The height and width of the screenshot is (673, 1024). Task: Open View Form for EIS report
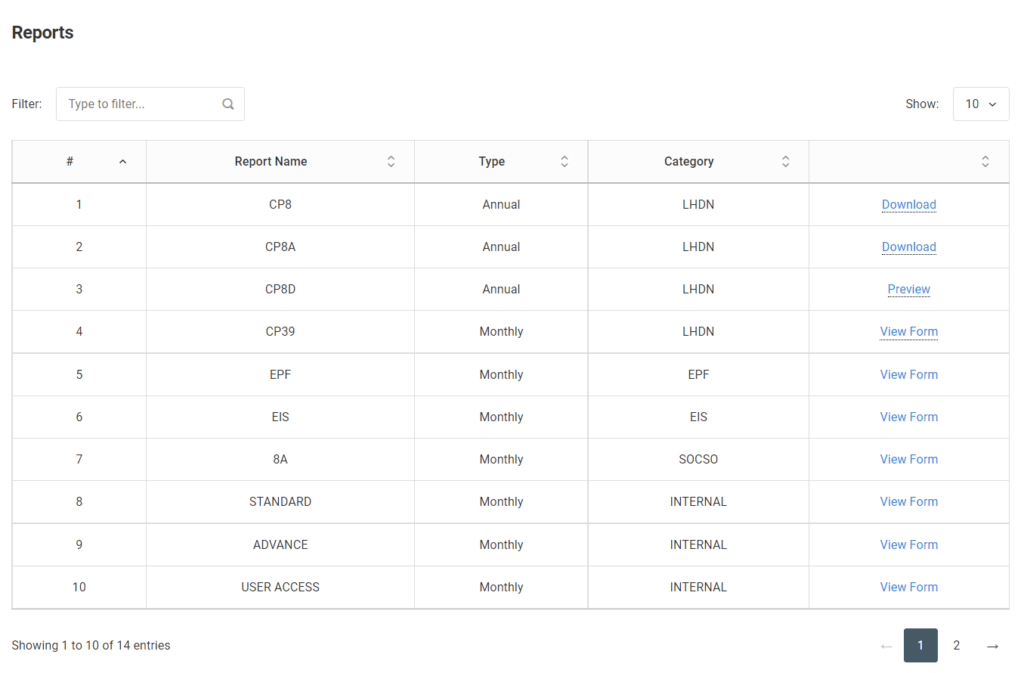[909, 417]
